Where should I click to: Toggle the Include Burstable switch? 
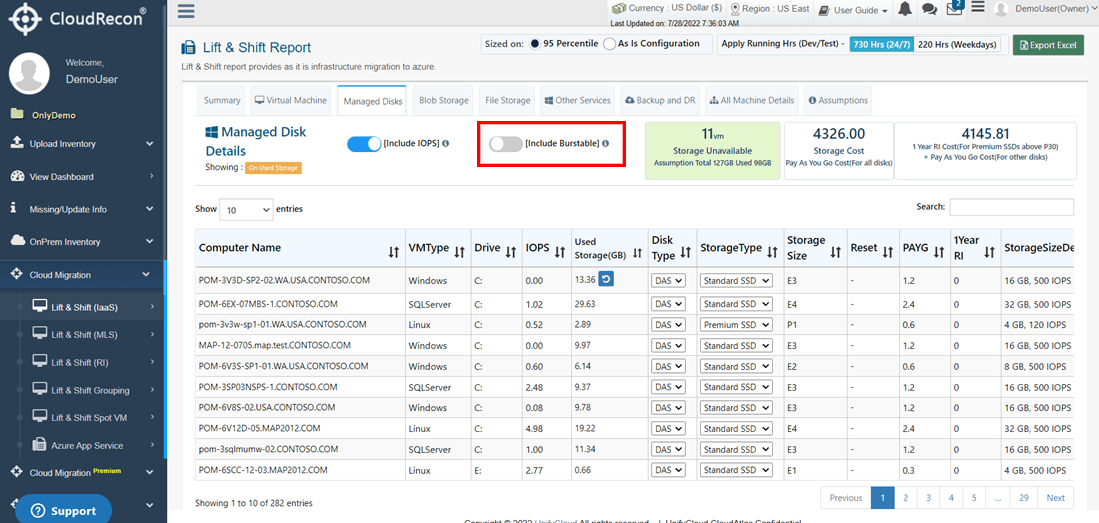pyautogui.click(x=505, y=144)
